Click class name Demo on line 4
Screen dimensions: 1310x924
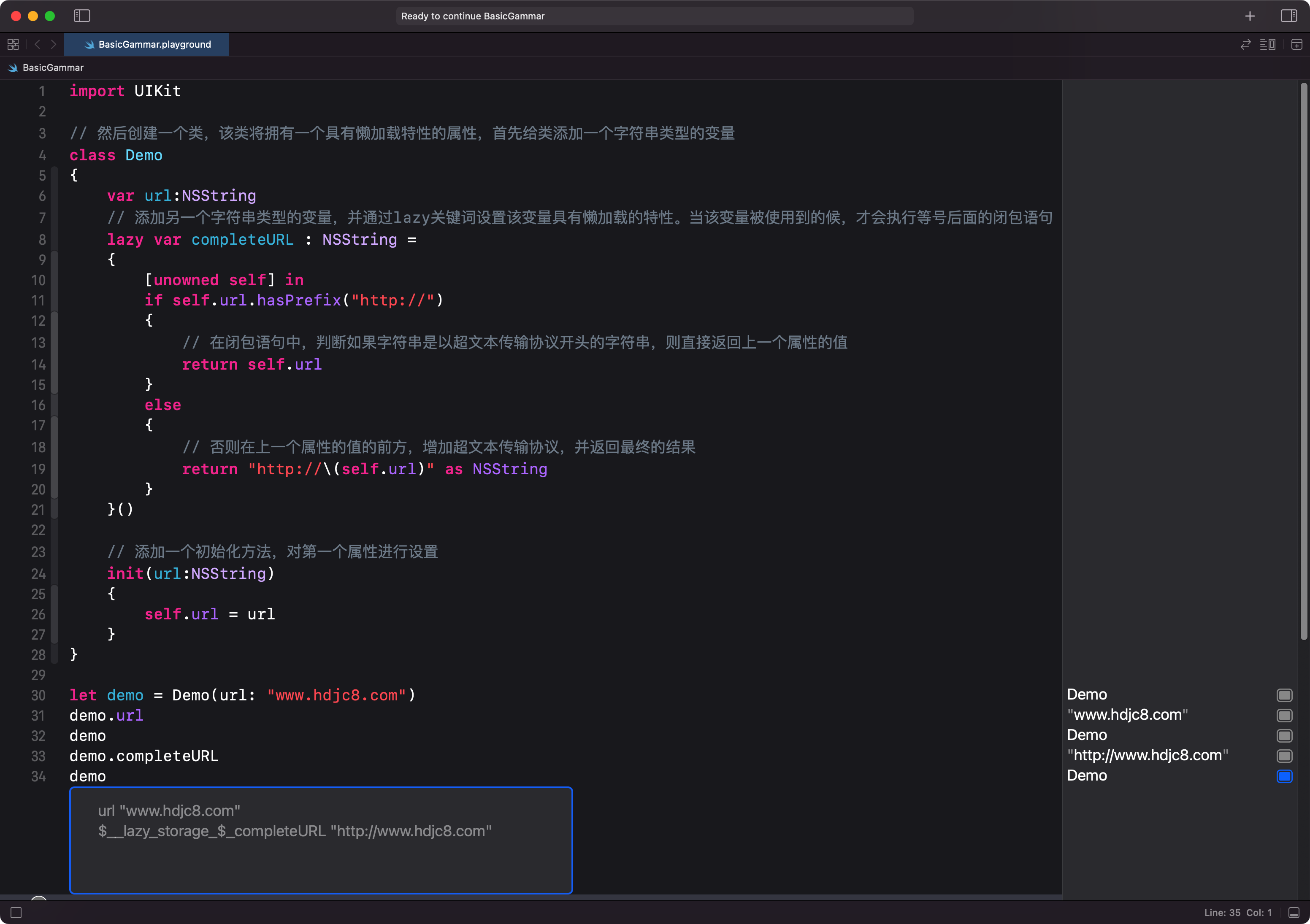(144, 156)
